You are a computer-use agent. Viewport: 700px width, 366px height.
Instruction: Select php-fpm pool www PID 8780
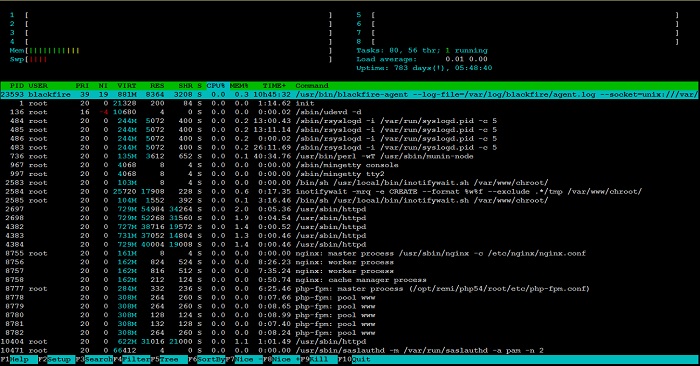pos(350,315)
